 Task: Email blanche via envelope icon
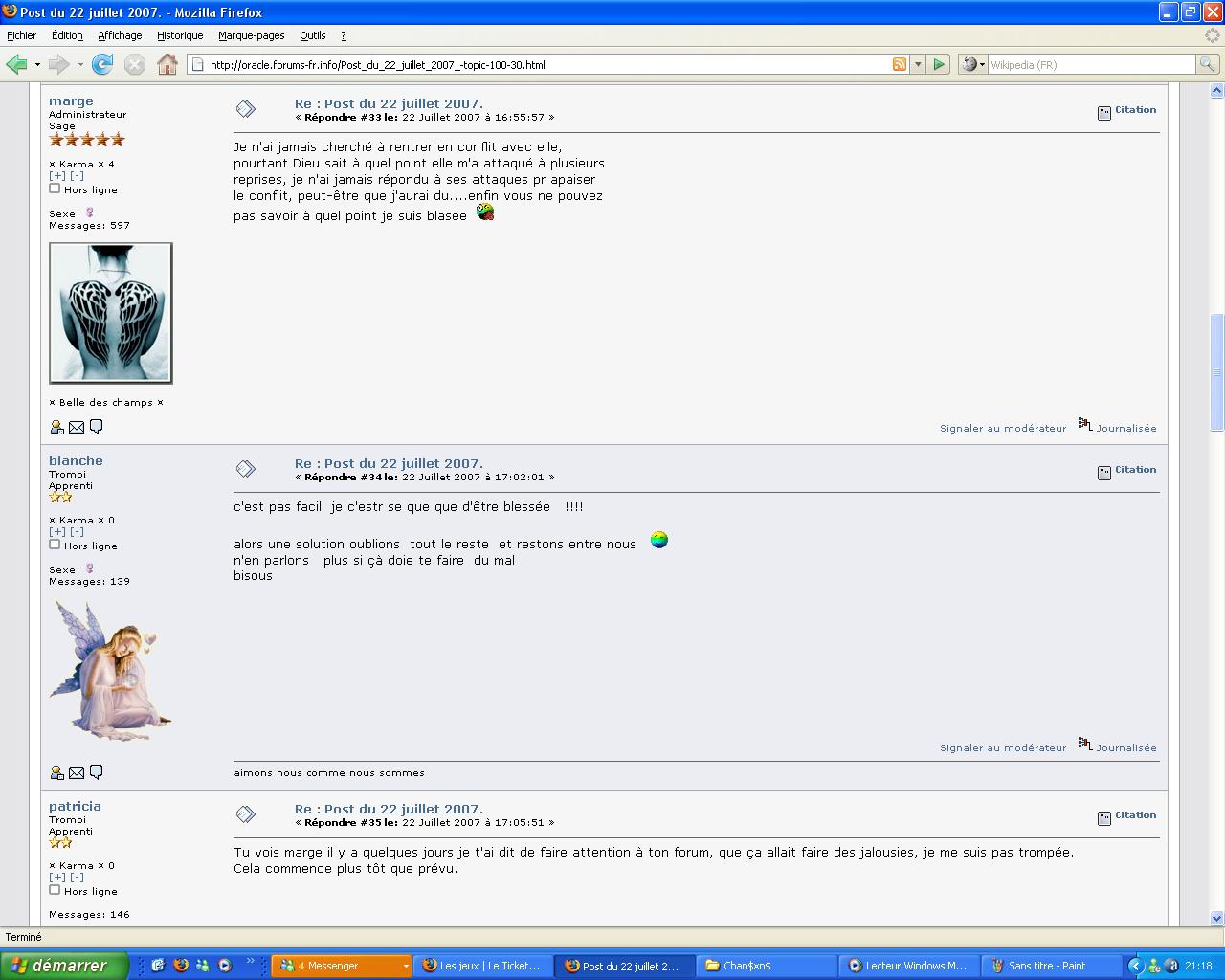coord(77,772)
